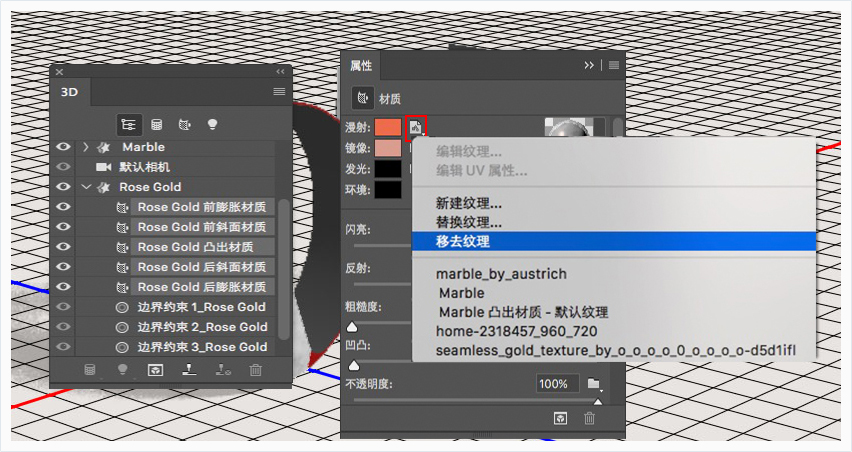852x452 pixels.
Task: Filter 3D panel by meshes
Action: 156,125
